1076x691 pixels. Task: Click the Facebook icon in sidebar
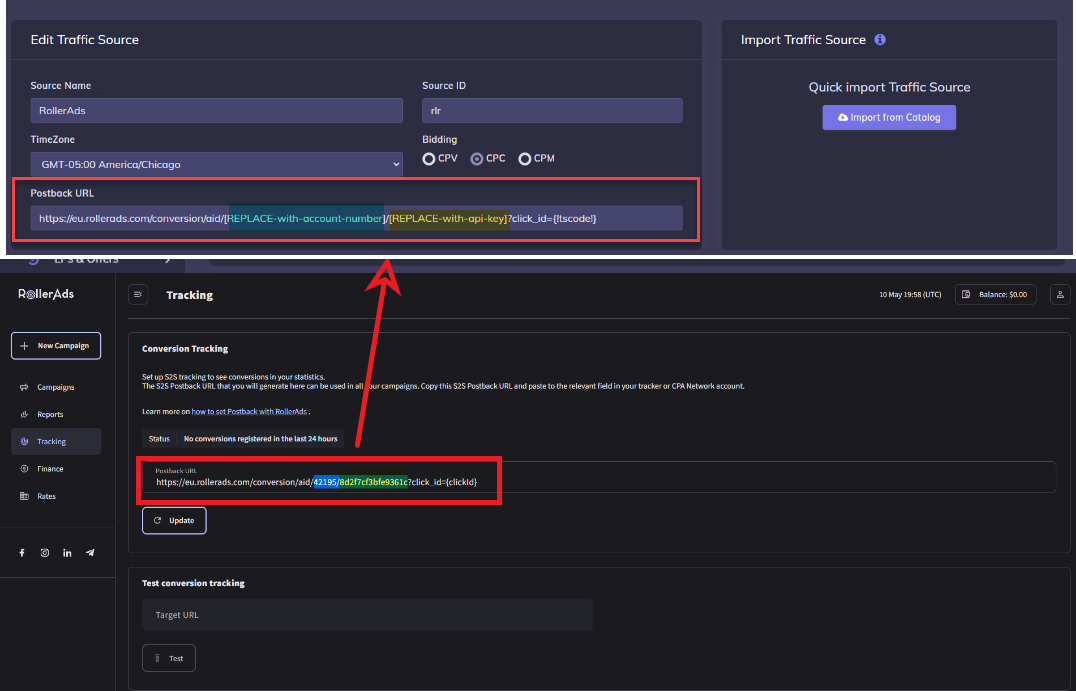tap(22, 553)
